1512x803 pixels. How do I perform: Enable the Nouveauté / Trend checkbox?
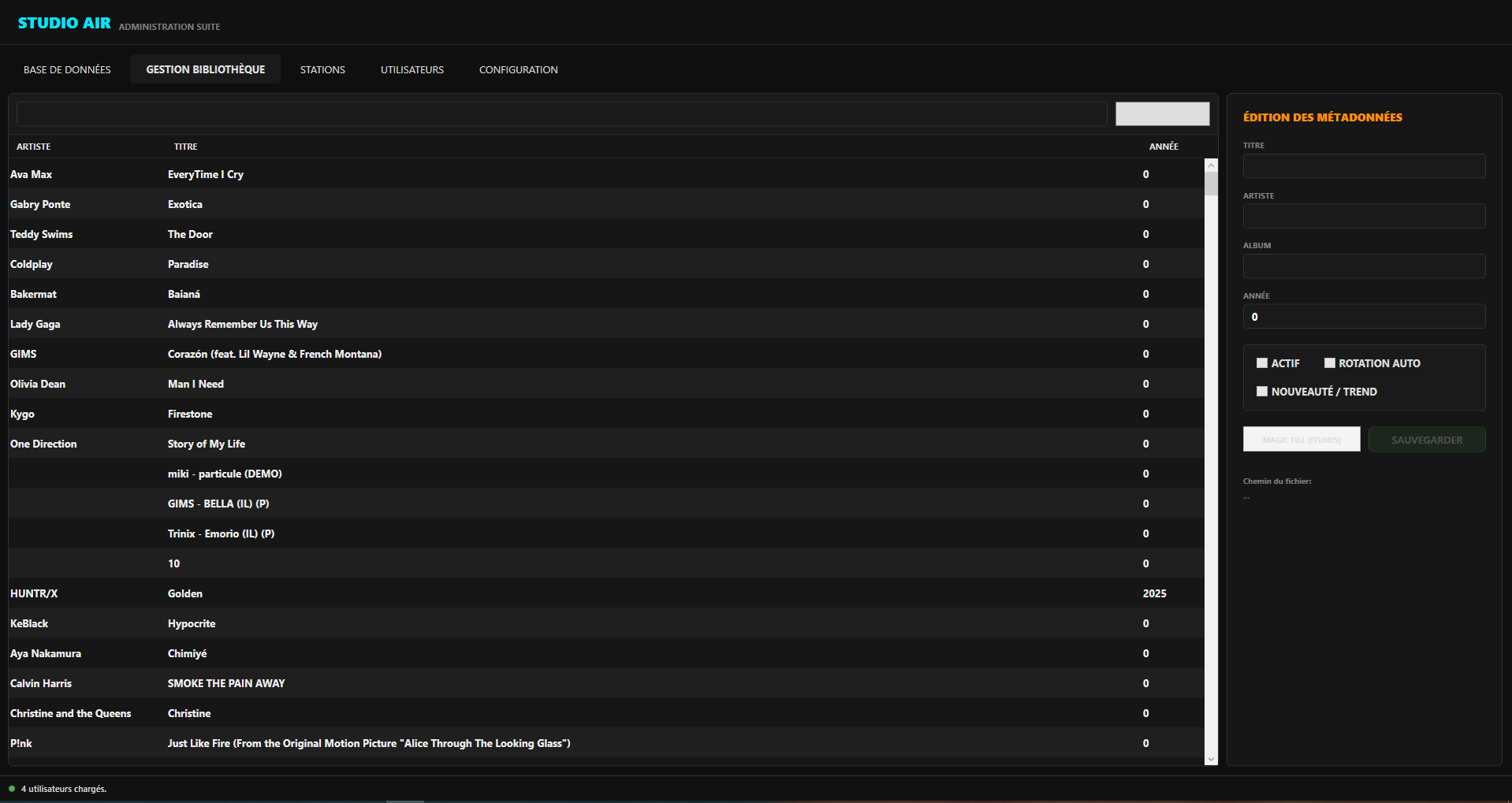click(1261, 391)
